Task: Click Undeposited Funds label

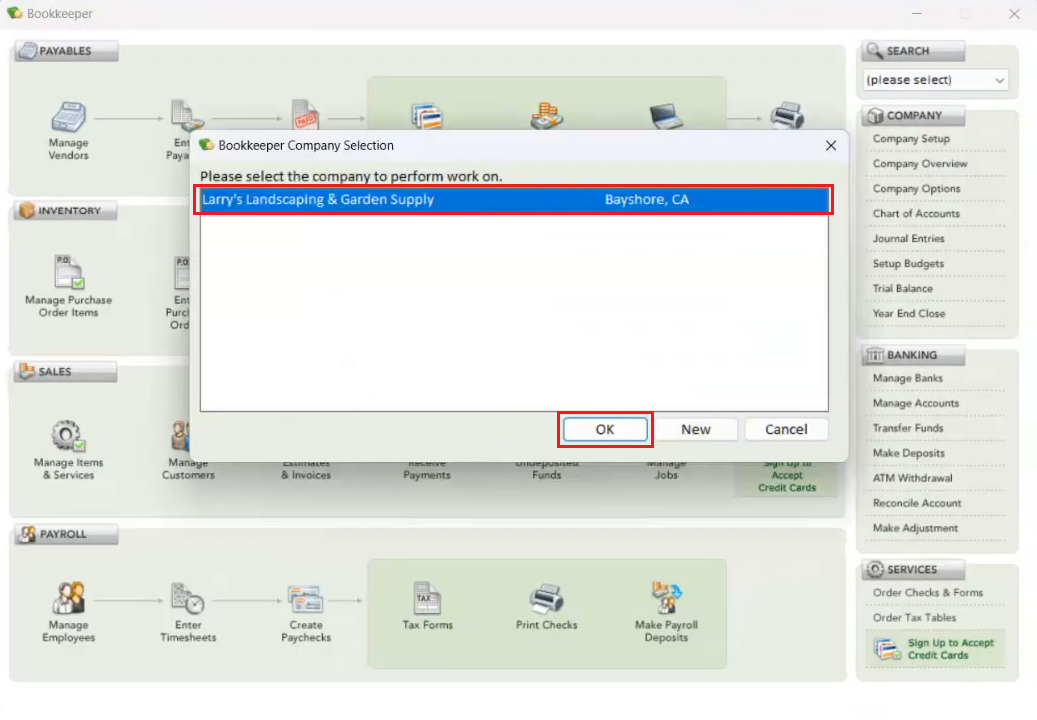Action: tap(546, 469)
